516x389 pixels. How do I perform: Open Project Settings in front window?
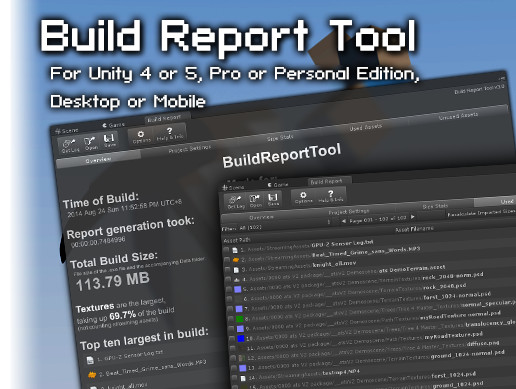349,211
